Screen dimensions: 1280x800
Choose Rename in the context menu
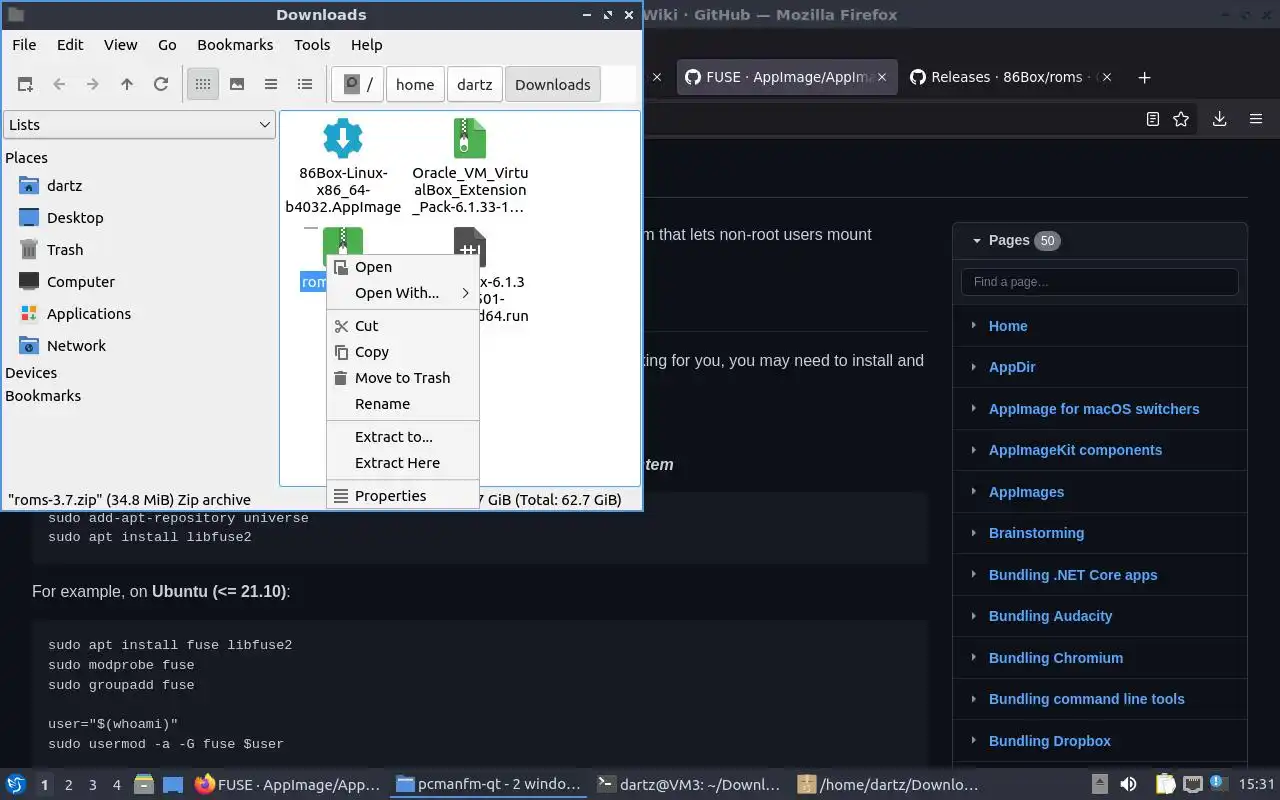point(403,404)
